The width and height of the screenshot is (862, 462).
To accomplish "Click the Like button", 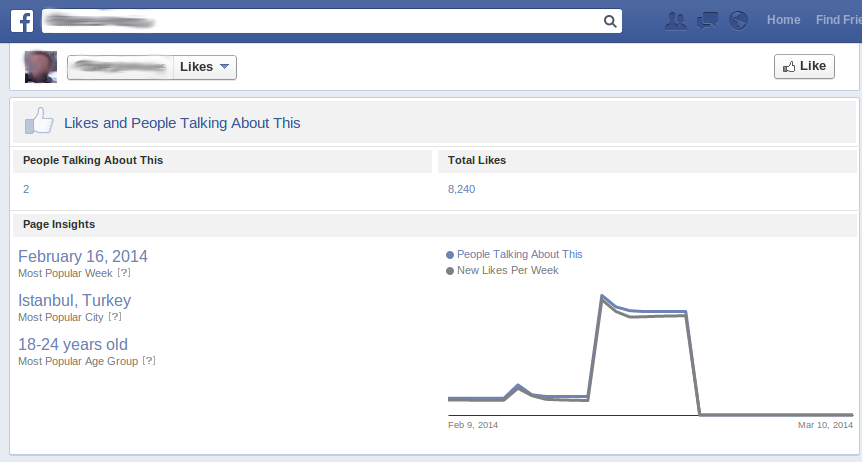I will 804,66.
